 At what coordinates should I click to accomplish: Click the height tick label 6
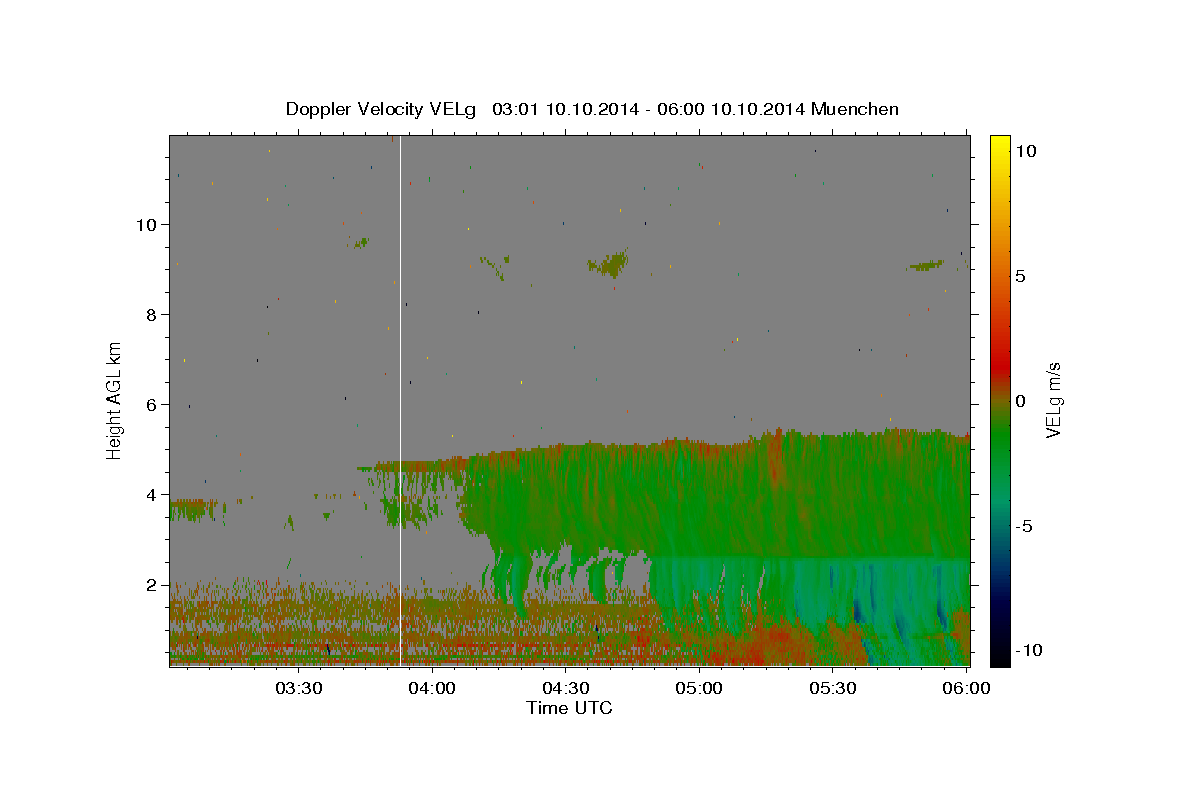point(152,405)
